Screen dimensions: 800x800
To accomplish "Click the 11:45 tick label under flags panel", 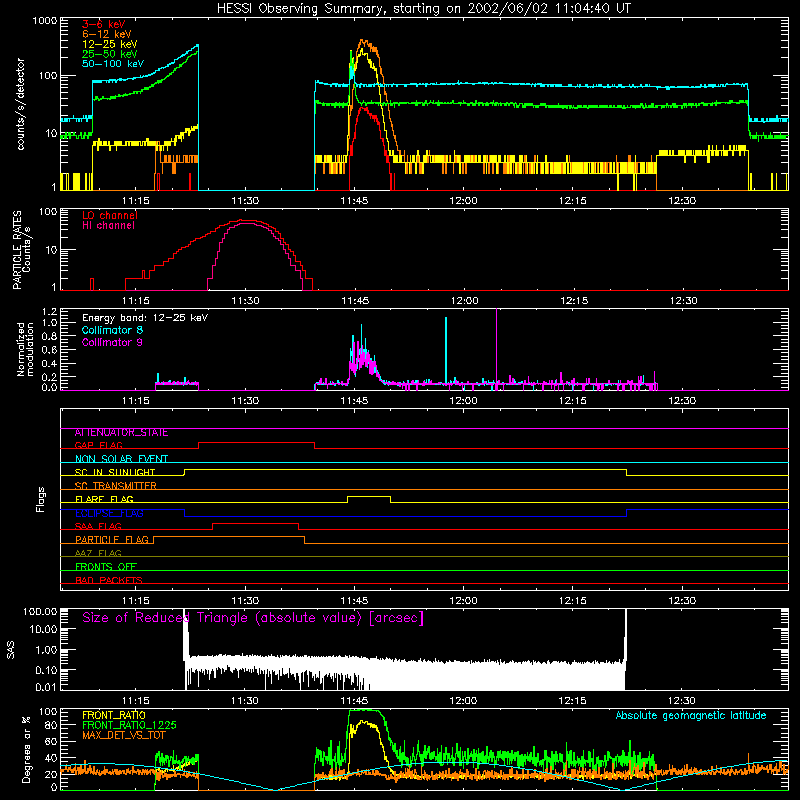I will 354,601.
